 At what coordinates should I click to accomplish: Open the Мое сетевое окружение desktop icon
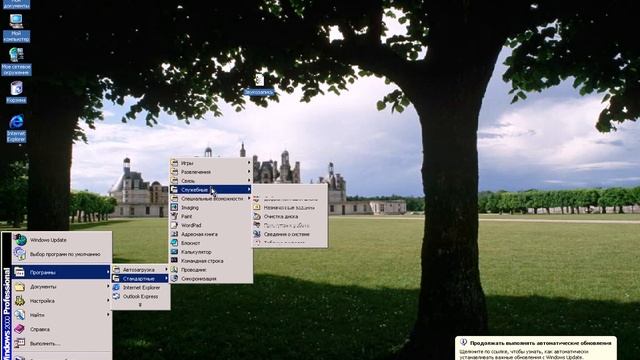click(x=16, y=61)
